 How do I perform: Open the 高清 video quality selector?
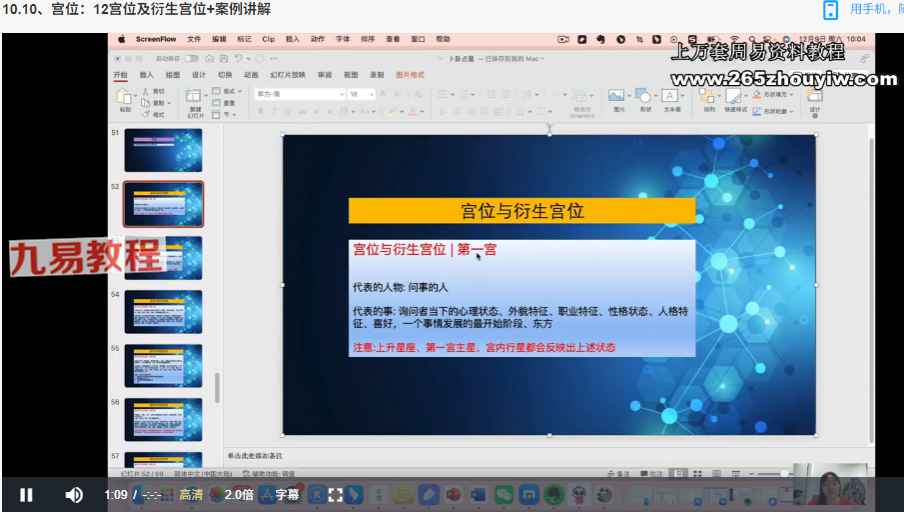(x=191, y=494)
